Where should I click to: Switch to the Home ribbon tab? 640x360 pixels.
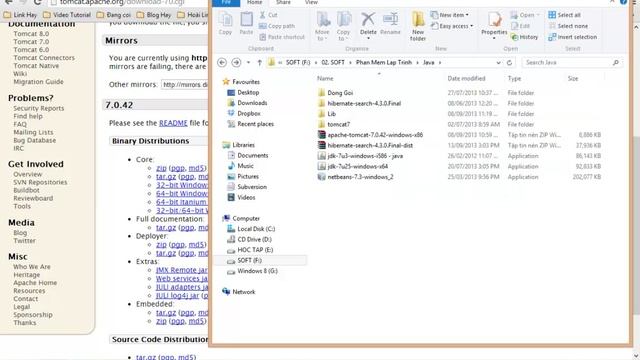point(254,2)
